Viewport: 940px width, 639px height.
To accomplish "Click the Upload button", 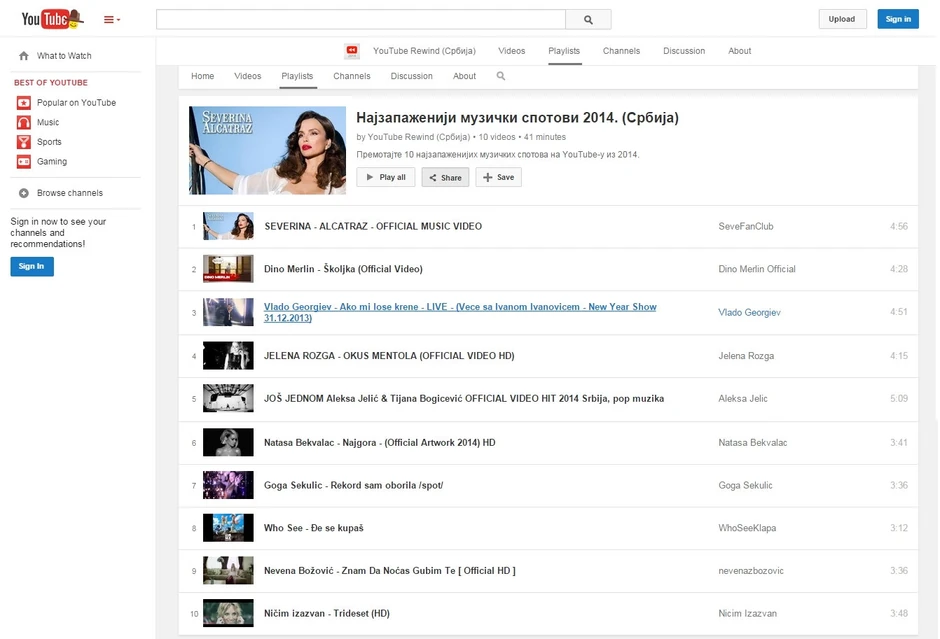I will coord(842,19).
